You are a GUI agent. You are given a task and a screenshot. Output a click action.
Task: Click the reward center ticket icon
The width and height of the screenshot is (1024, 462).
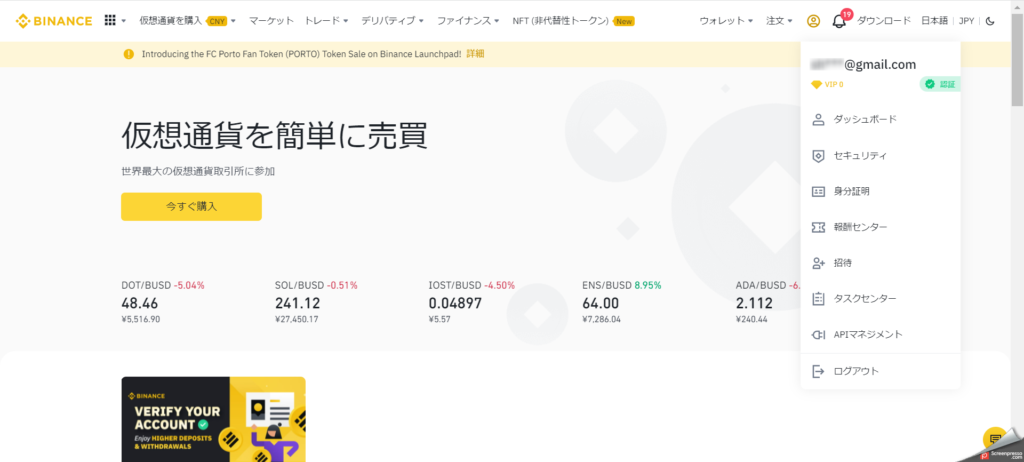point(818,227)
